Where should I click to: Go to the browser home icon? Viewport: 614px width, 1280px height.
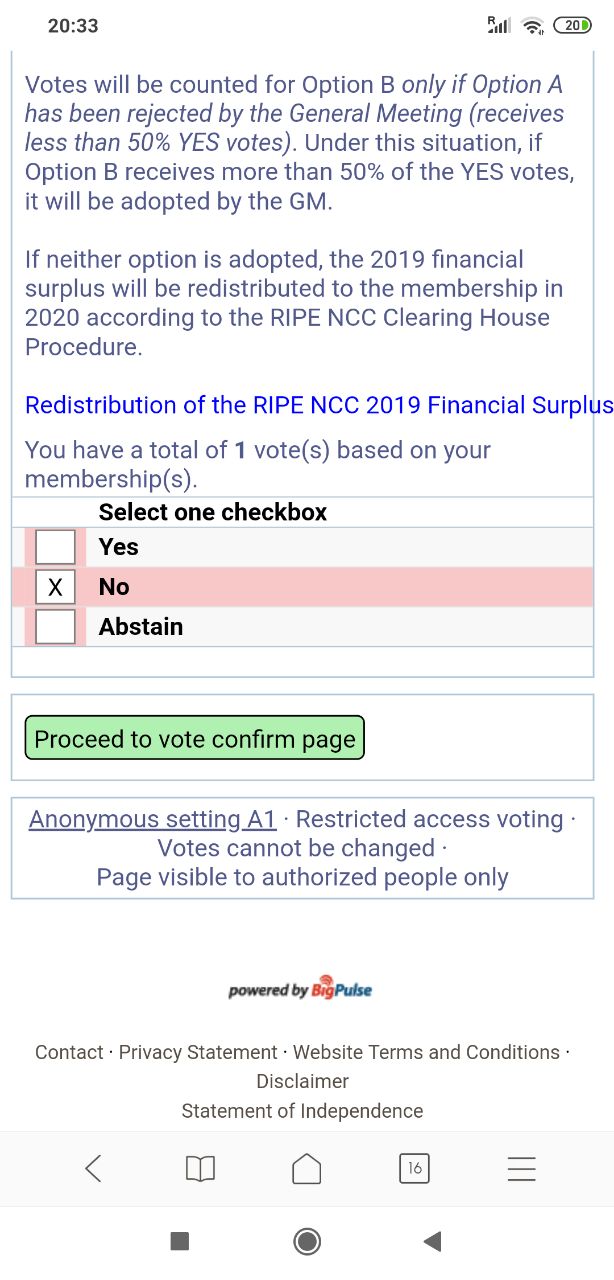307,1168
